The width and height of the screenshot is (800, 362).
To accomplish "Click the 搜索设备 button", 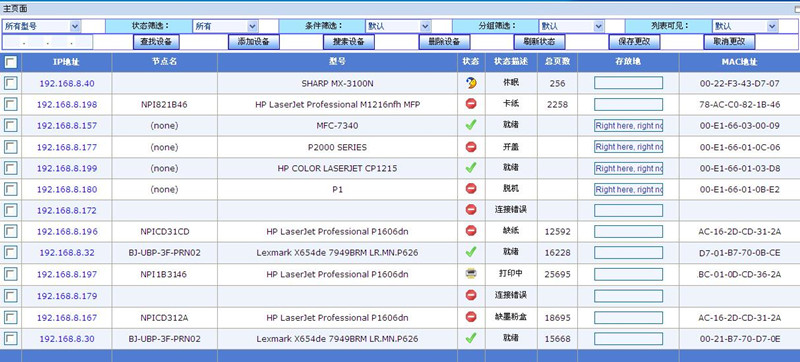I will 349,42.
